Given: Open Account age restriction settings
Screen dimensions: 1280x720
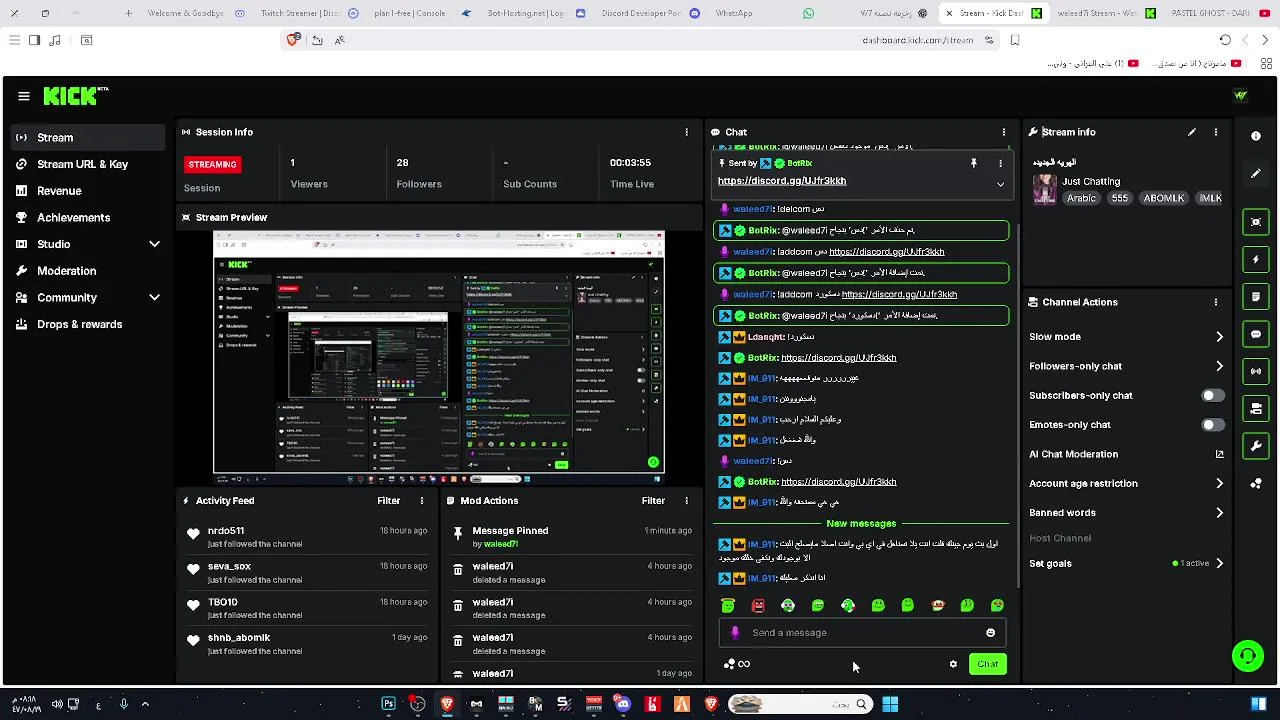Looking at the screenshot, I should click(1126, 484).
